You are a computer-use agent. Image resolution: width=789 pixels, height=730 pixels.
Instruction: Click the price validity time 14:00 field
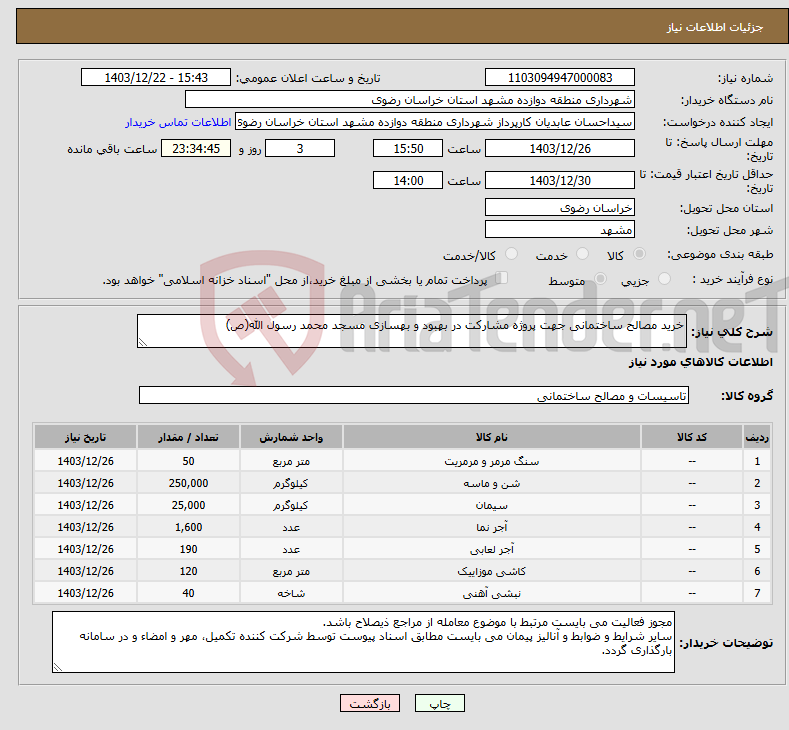(408, 180)
